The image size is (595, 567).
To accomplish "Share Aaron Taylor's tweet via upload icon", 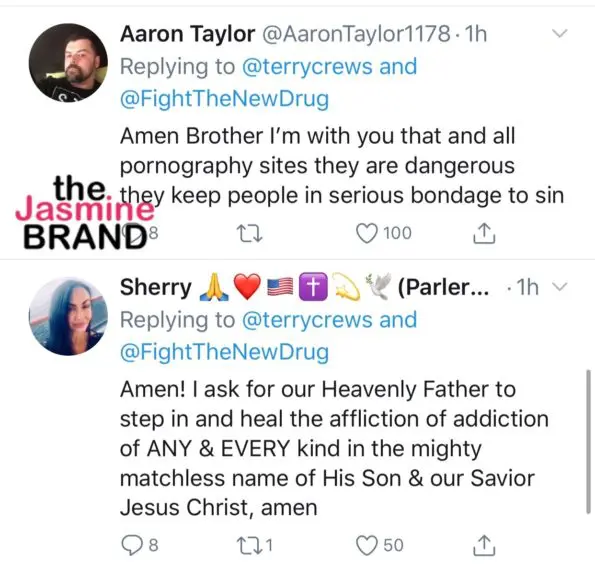I will click(x=484, y=233).
